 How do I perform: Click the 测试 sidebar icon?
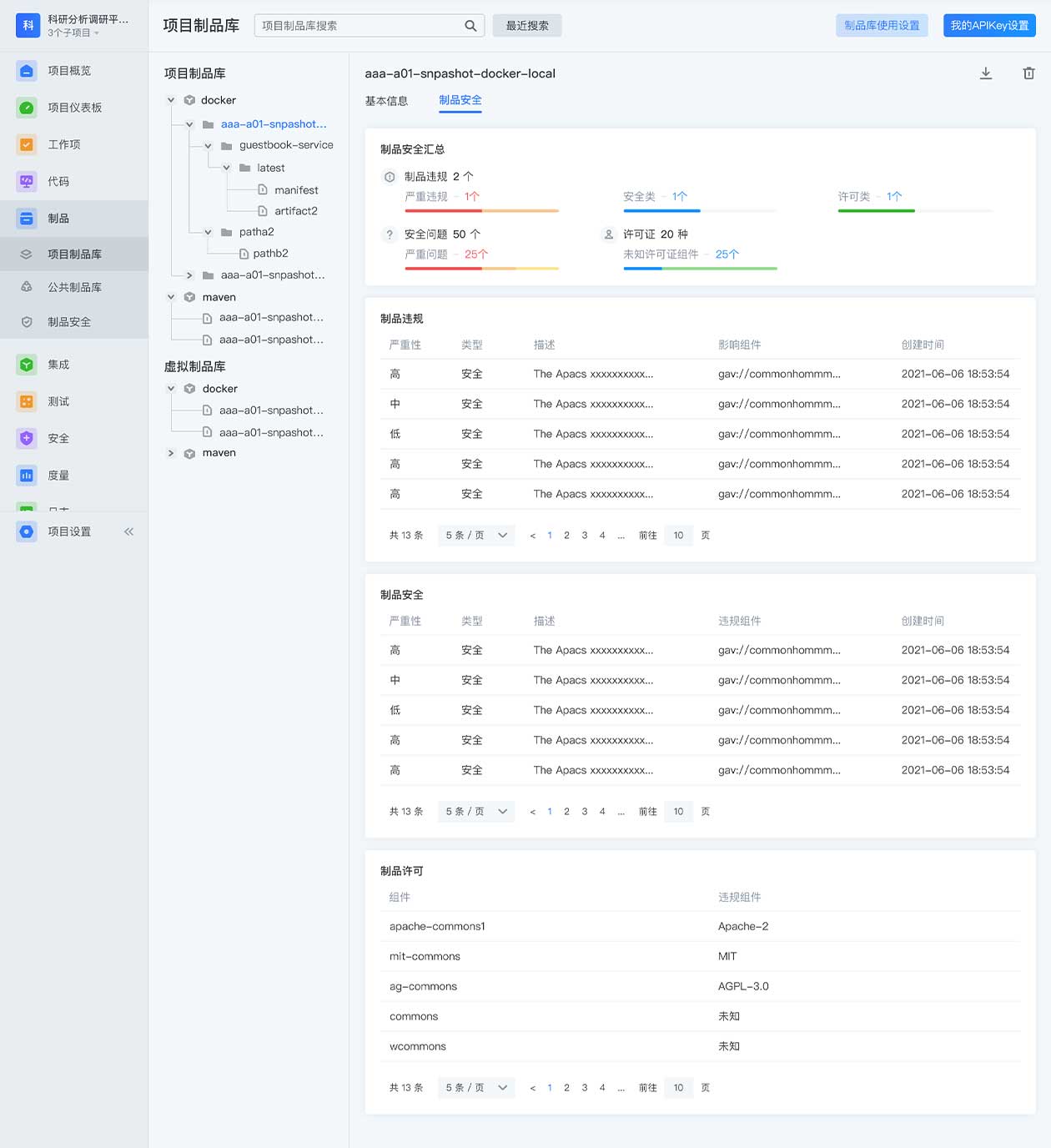pyautogui.click(x=27, y=401)
